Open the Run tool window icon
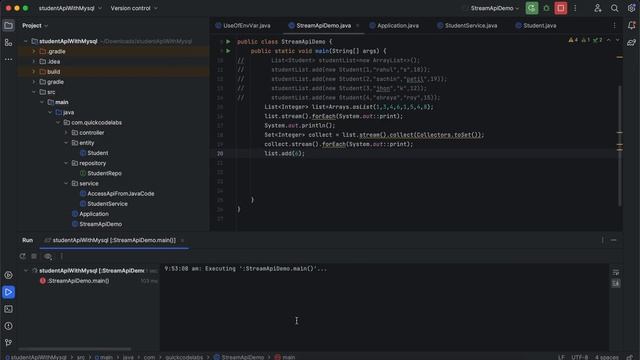The height and width of the screenshot is (360, 640). click(8, 292)
